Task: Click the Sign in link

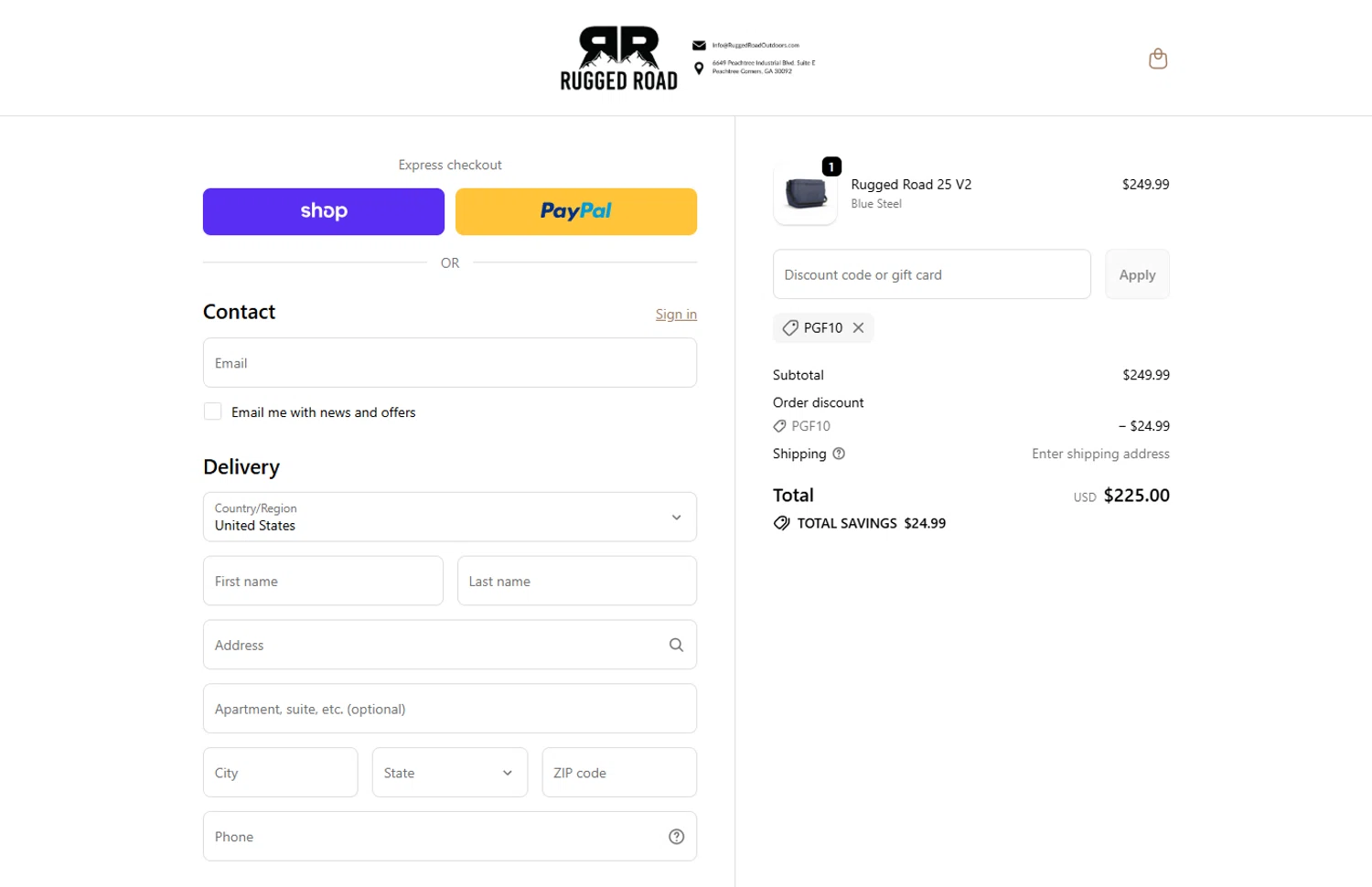Action: (x=676, y=315)
